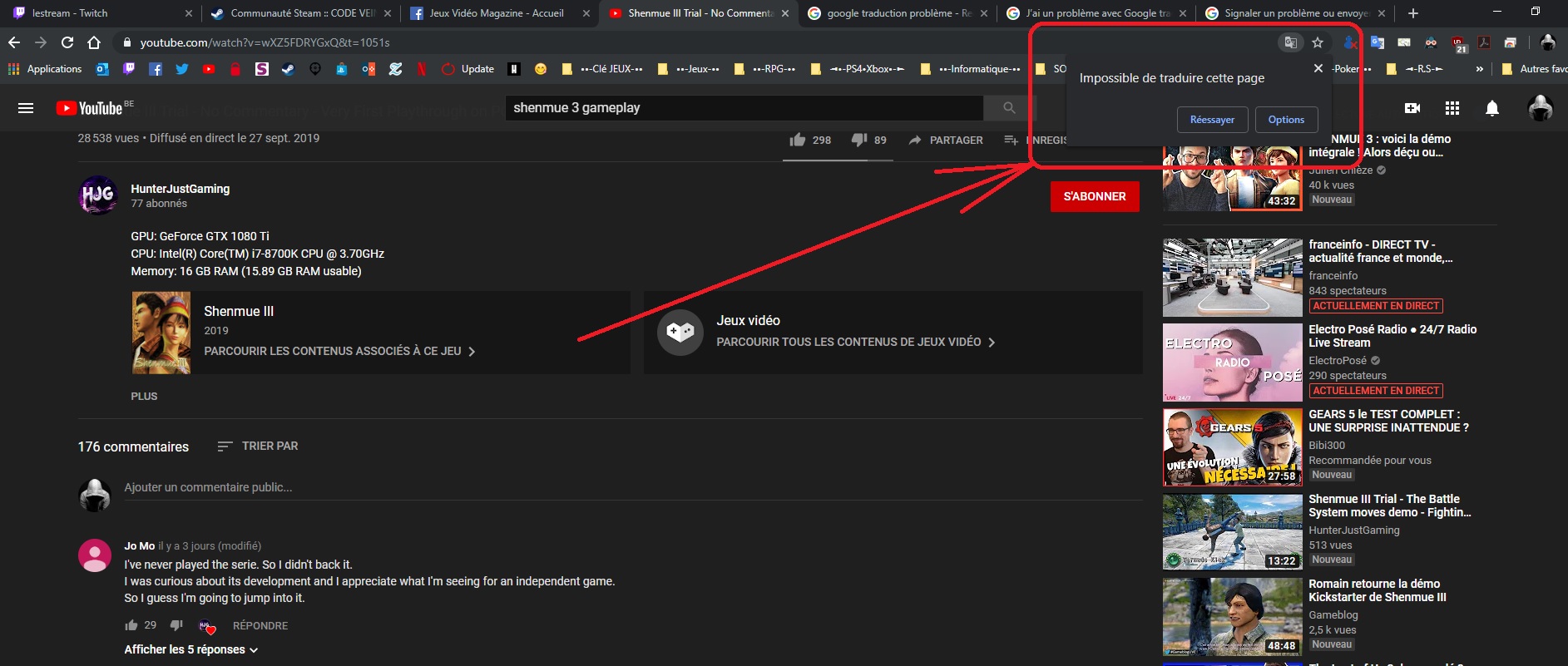Open a new browser tab
This screenshot has width=1568, height=666.
click(x=1412, y=13)
